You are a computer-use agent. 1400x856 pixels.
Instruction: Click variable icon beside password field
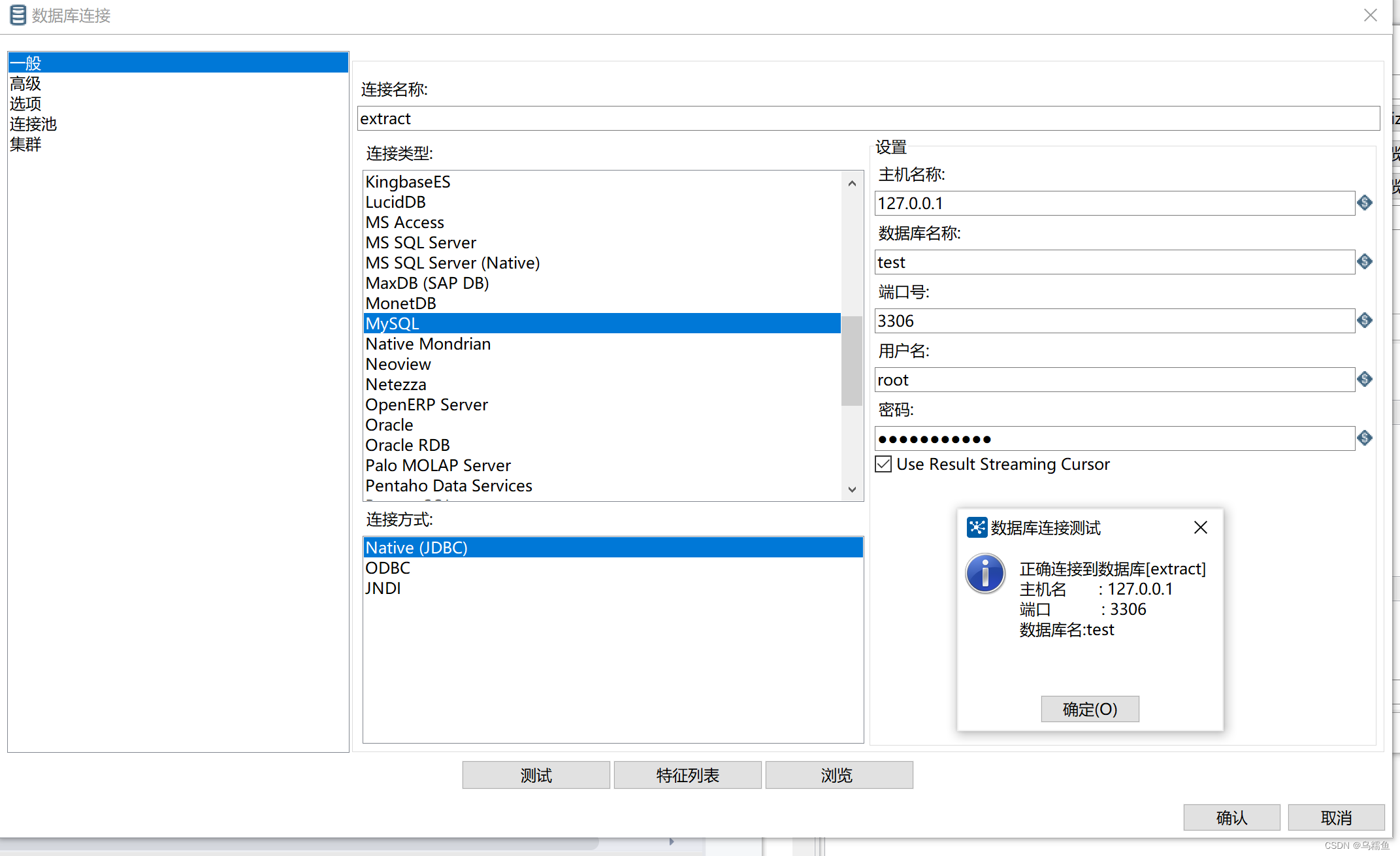[1364, 438]
